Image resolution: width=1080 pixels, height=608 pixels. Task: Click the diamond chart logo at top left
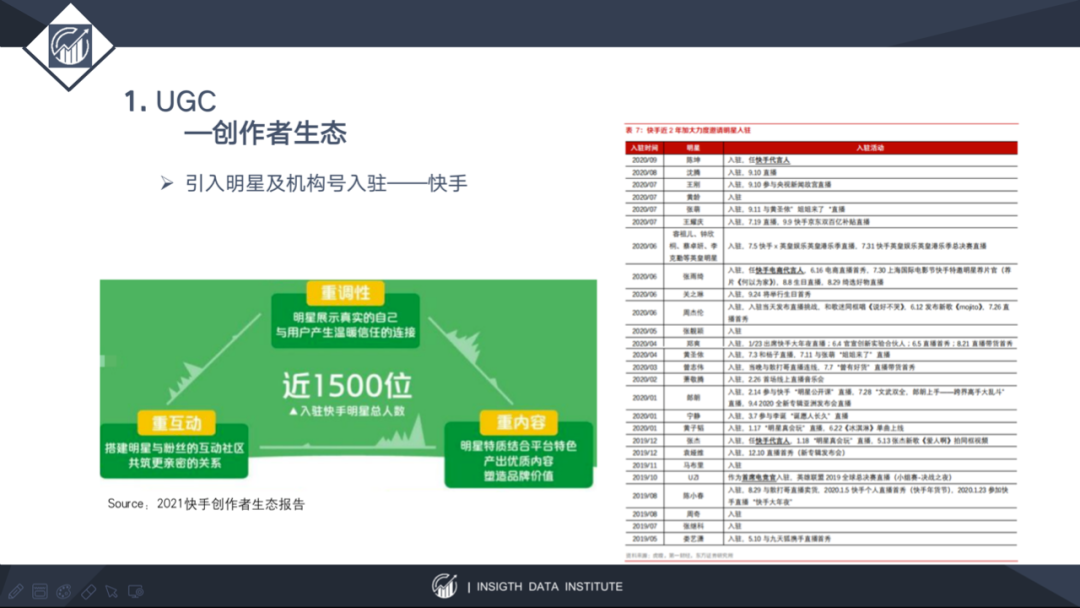[69, 45]
